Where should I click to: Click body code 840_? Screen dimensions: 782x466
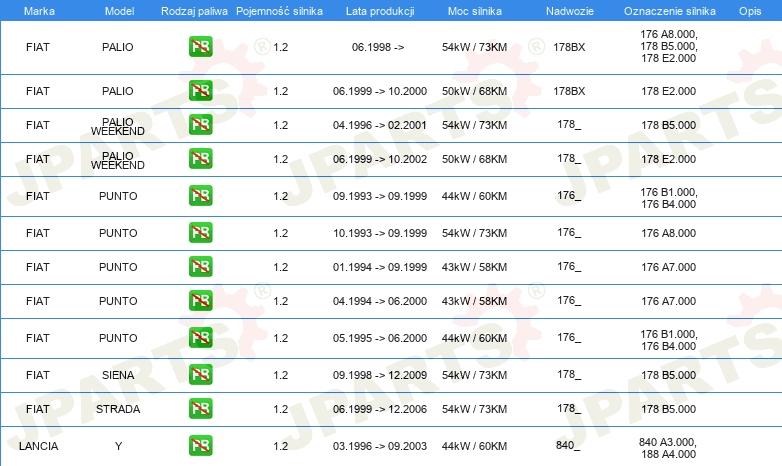pos(568,445)
